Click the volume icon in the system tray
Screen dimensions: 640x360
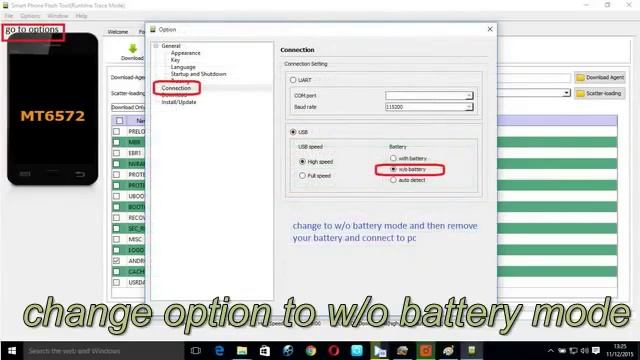[584, 351]
